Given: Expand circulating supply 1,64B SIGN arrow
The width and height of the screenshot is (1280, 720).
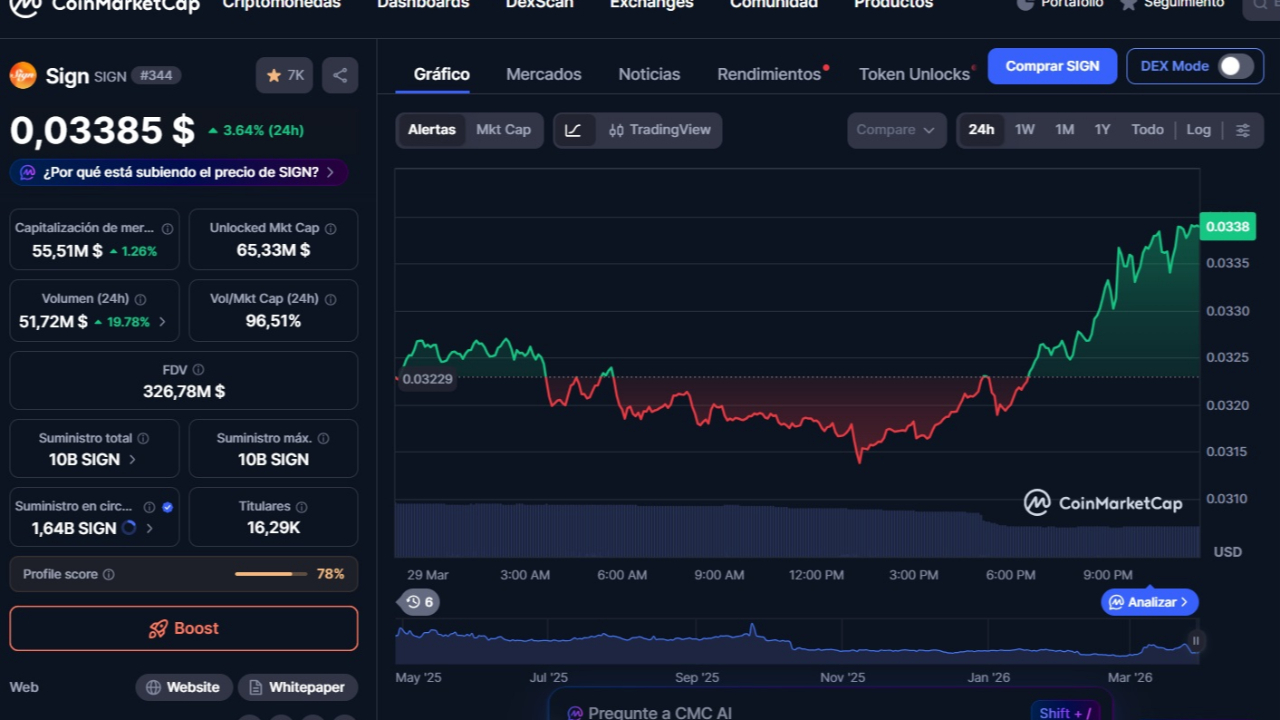Looking at the screenshot, I should 149,528.
